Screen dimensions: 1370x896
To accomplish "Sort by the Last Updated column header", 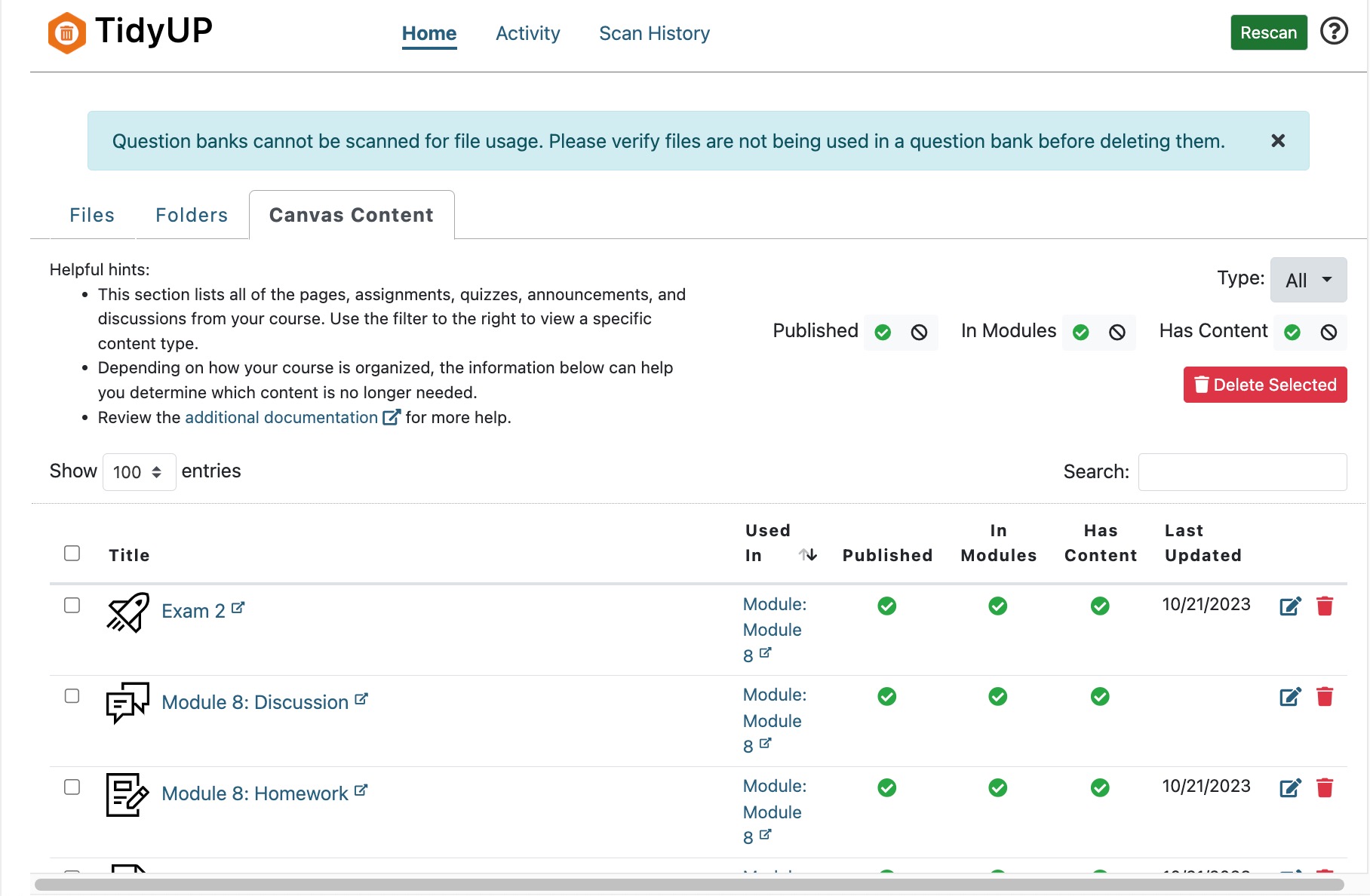I will click(x=1203, y=543).
